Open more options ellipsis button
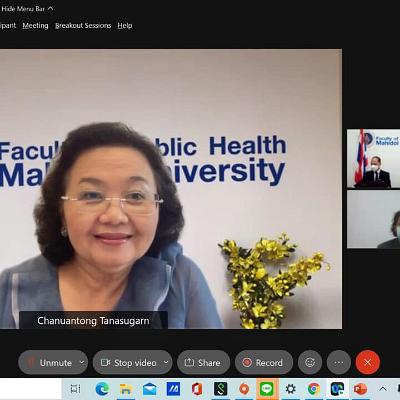The width and height of the screenshot is (400, 400). pyautogui.click(x=339, y=362)
